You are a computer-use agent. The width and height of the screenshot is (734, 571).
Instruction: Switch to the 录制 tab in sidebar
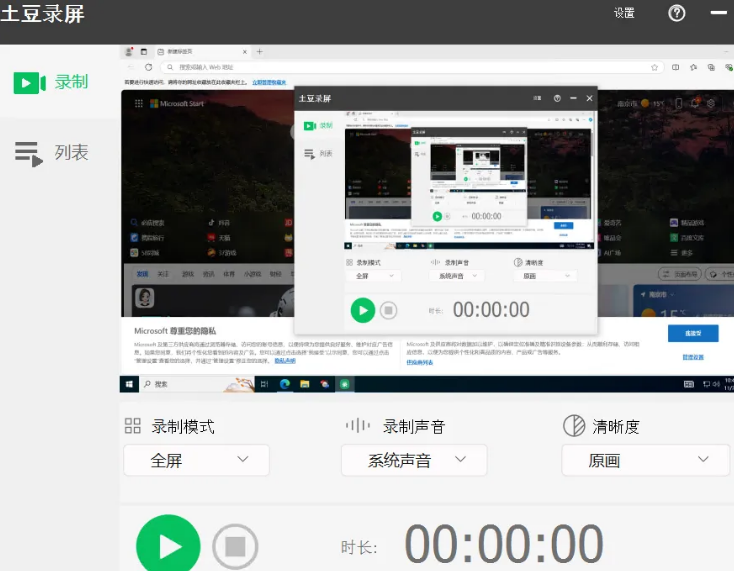53,82
